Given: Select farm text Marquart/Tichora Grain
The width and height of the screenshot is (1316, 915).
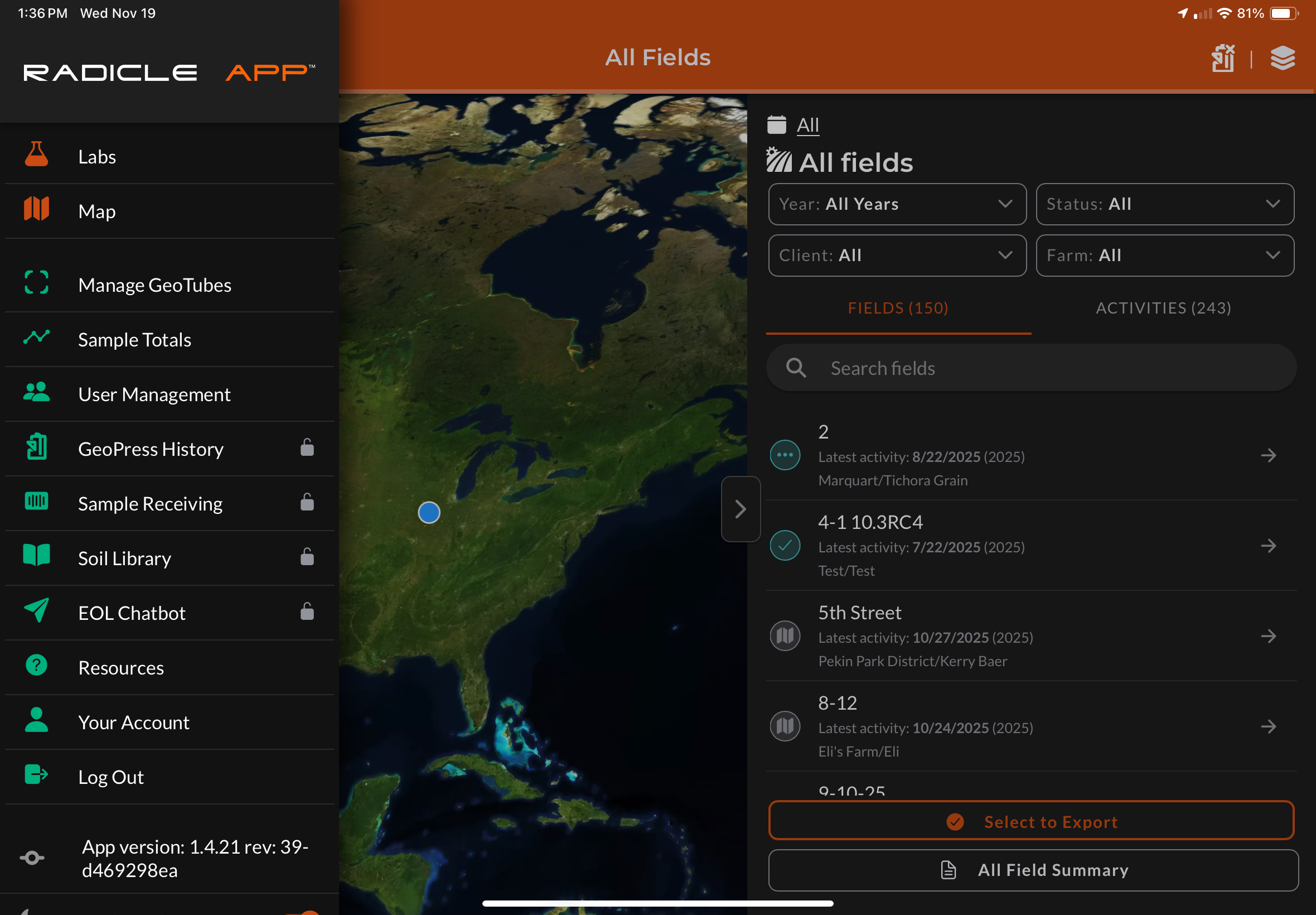Looking at the screenshot, I should pyautogui.click(x=893, y=480).
